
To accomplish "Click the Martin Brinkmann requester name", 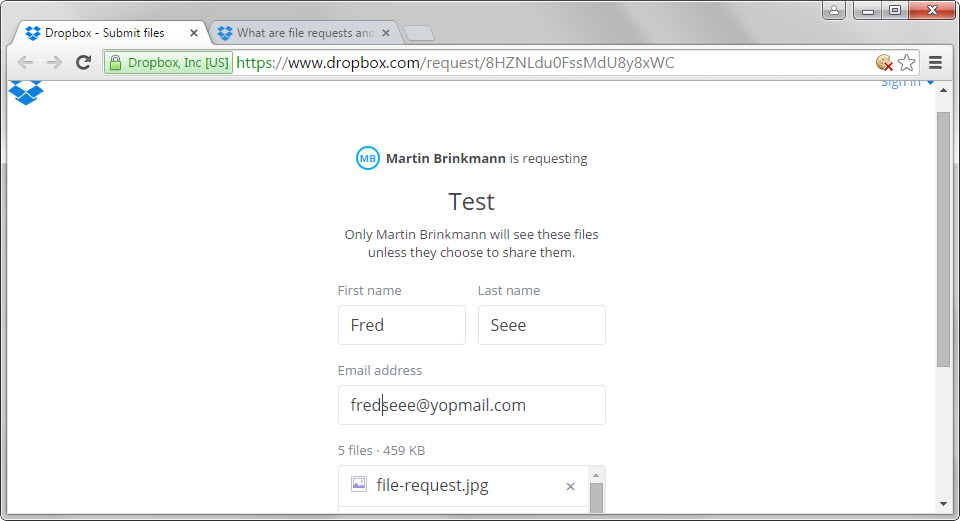I will 446,159.
